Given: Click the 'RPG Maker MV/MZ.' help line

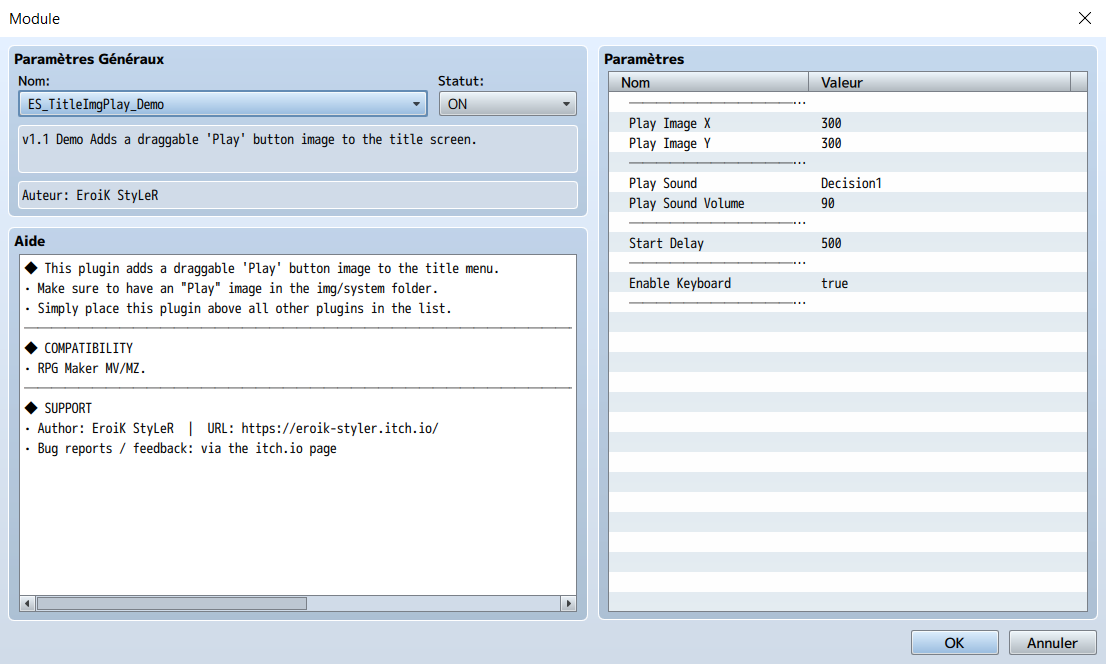Looking at the screenshot, I should click(x=92, y=368).
